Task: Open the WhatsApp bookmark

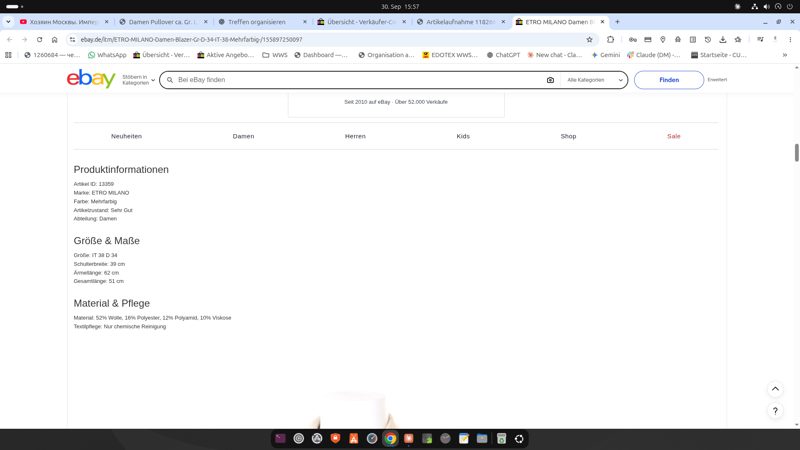Action: [107, 55]
